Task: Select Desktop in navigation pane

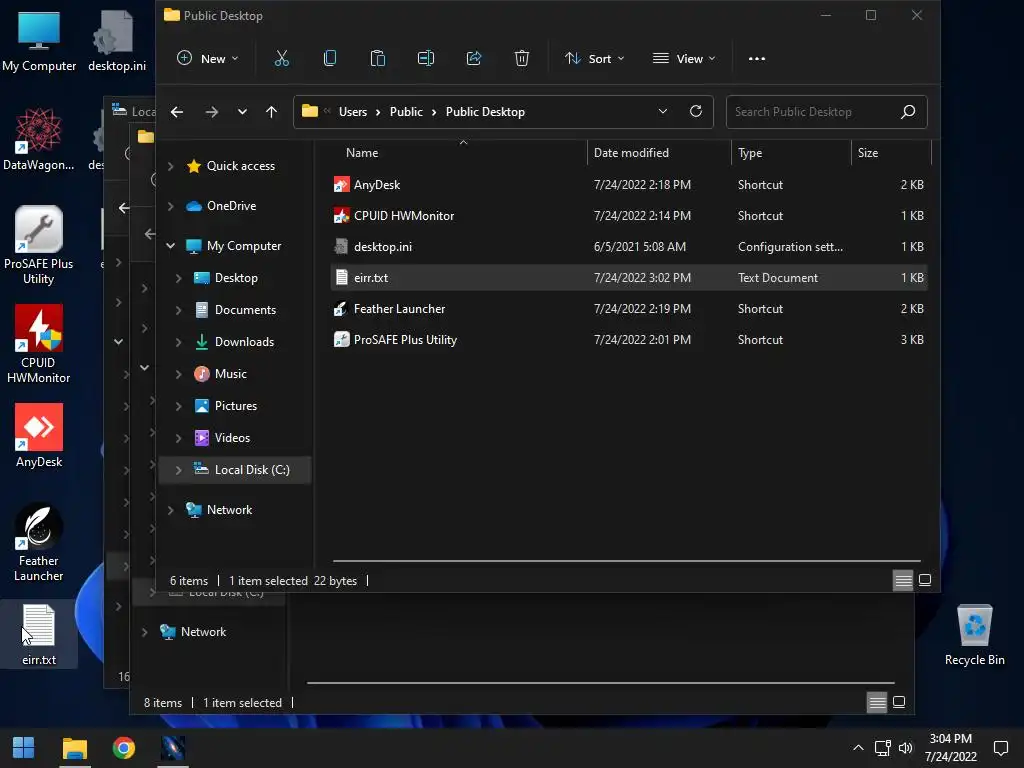Action: click(x=235, y=278)
